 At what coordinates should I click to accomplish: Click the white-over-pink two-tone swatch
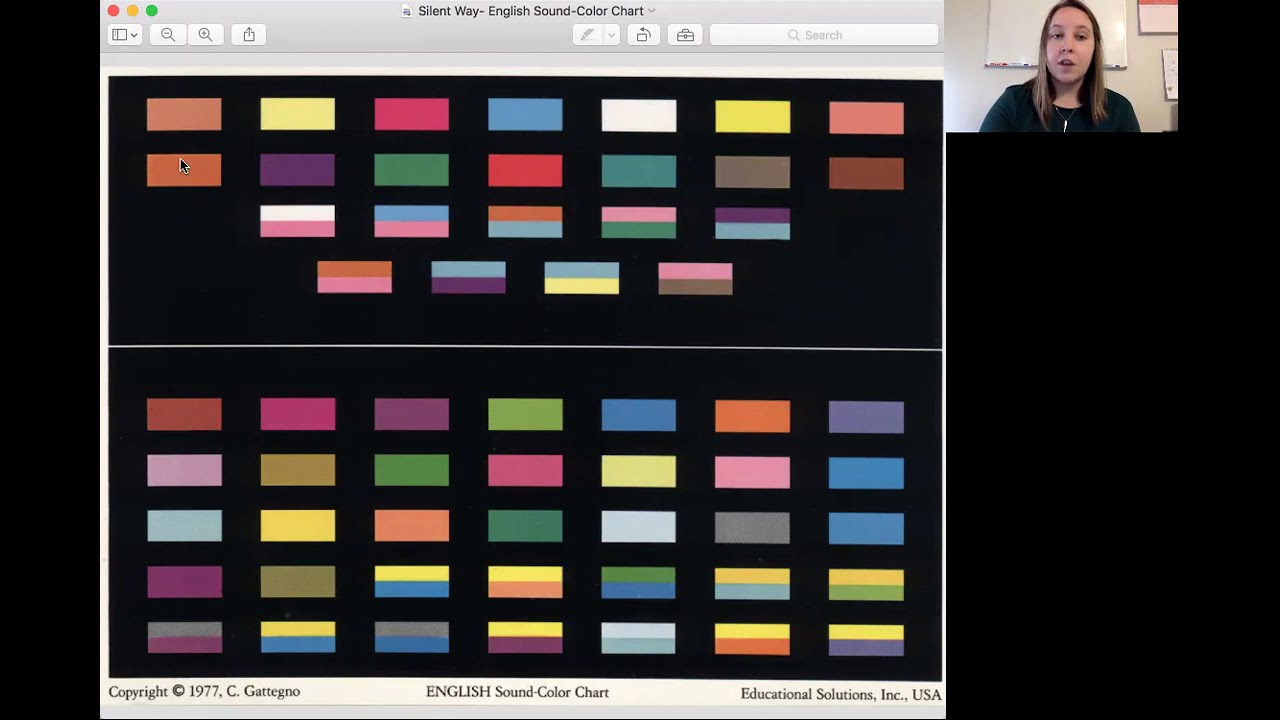298,221
